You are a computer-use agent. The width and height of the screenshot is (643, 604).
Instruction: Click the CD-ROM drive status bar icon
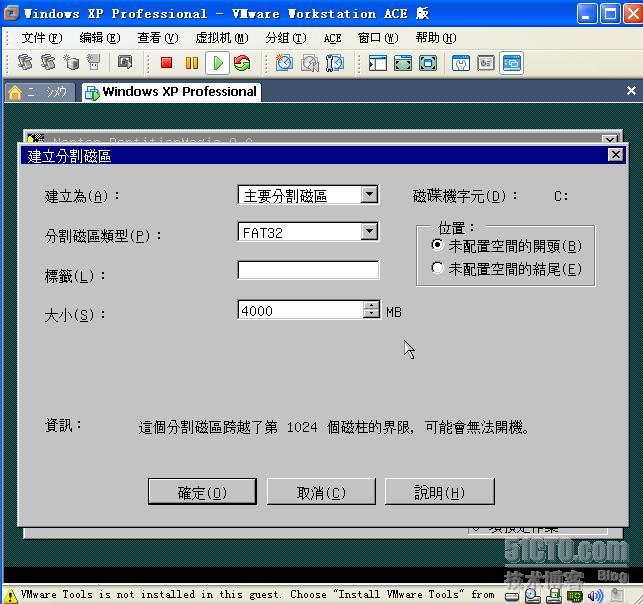533,596
